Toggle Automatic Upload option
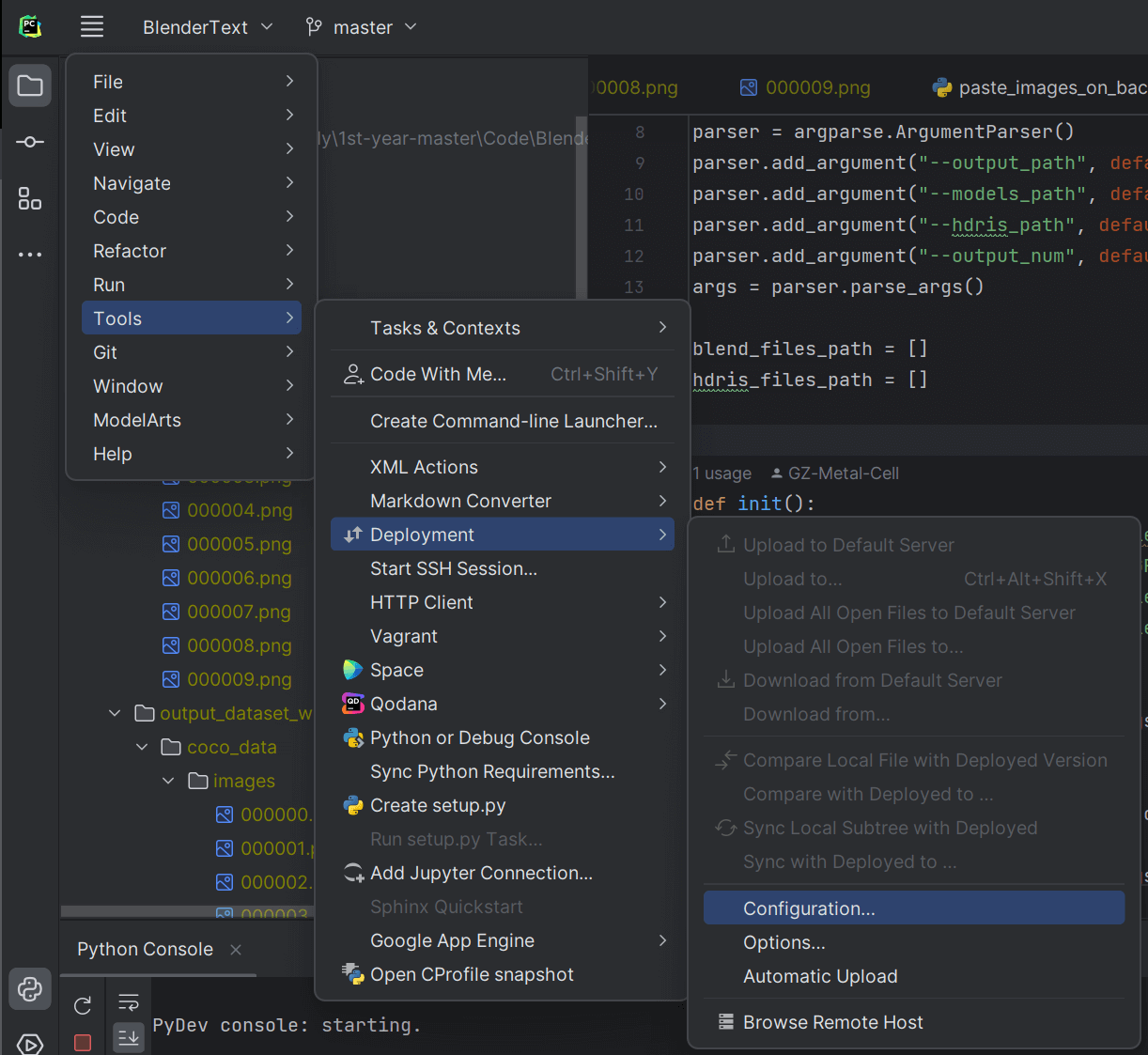This screenshot has height=1055, width=1148. click(x=914, y=976)
